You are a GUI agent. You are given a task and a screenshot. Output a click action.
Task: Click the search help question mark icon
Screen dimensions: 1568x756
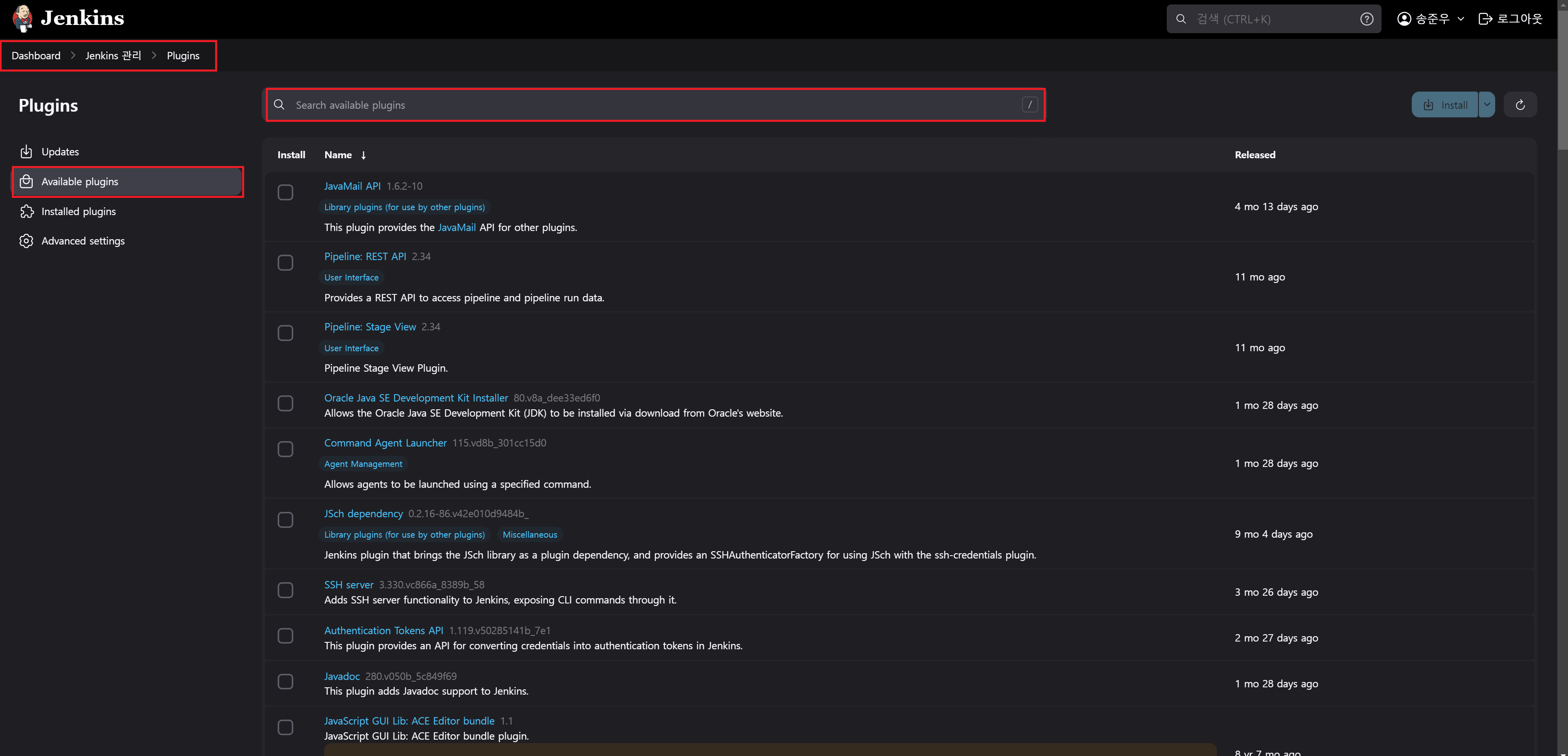click(1366, 19)
